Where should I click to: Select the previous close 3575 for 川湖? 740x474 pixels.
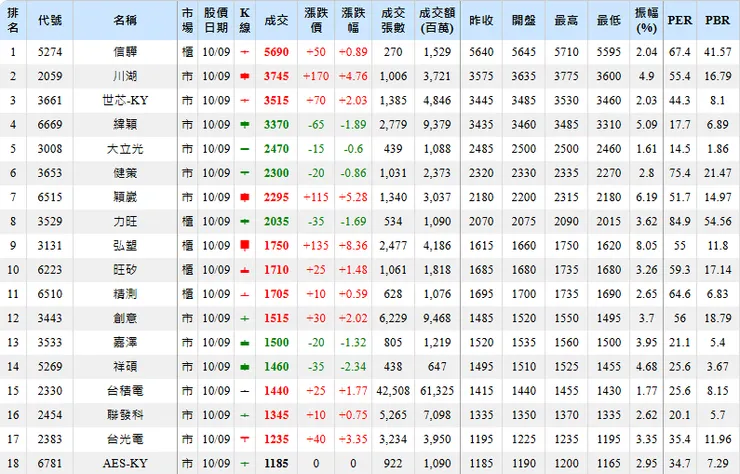coord(481,76)
